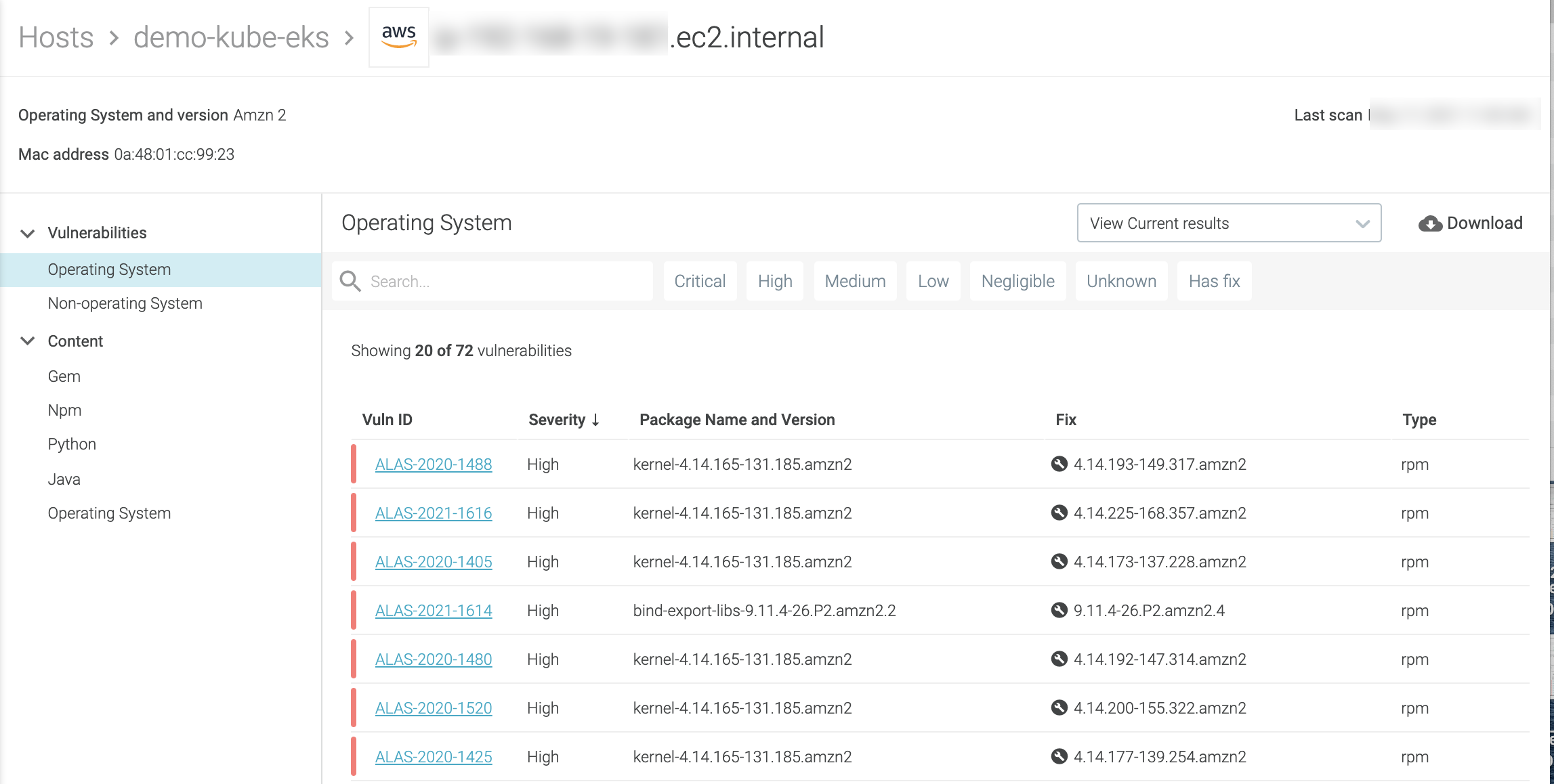Viewport: 1554px width, 784px height.
Task: Click fix wrench icon for ALAS-2020-1405
Action: coord(1059,561)
